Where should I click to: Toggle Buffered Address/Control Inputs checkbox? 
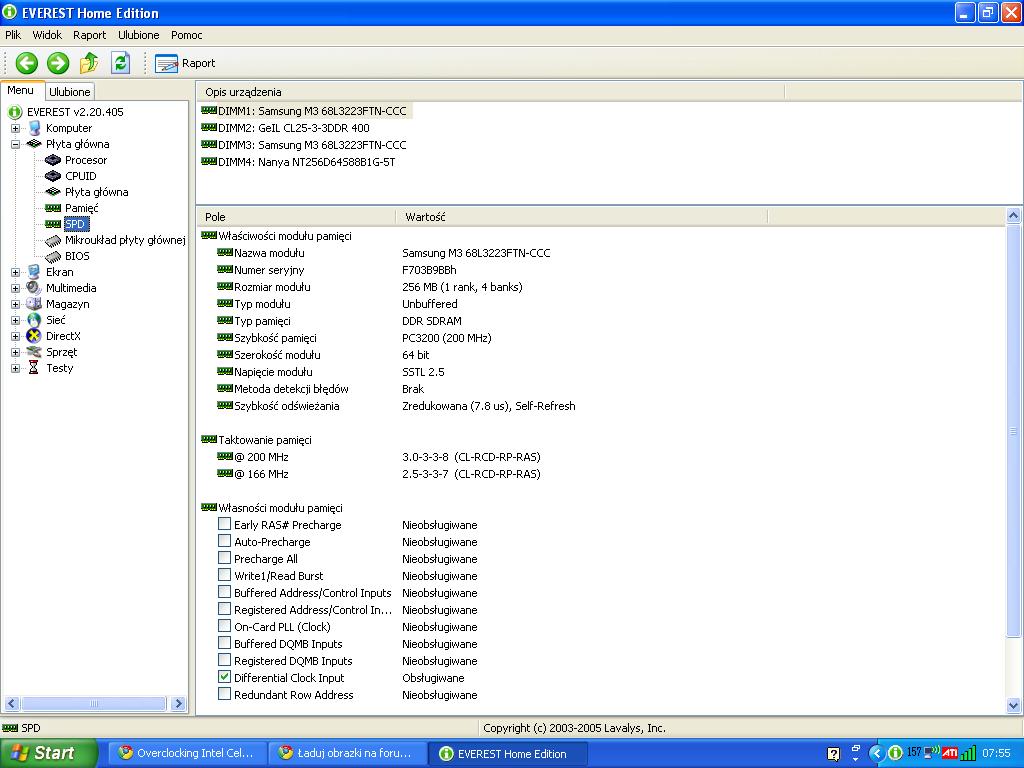[x=224, y=592]
